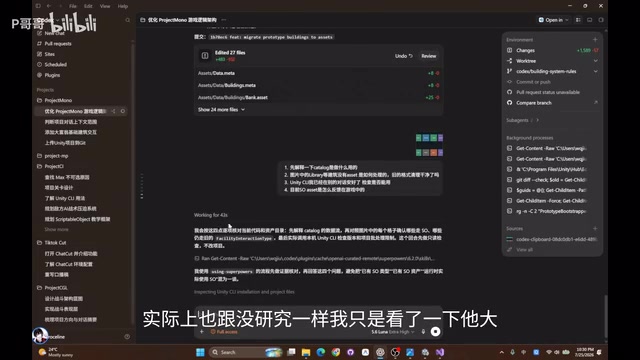The image size is (640, 360).
Task: Open Sites in sidebar
Action: pos(49,54)
